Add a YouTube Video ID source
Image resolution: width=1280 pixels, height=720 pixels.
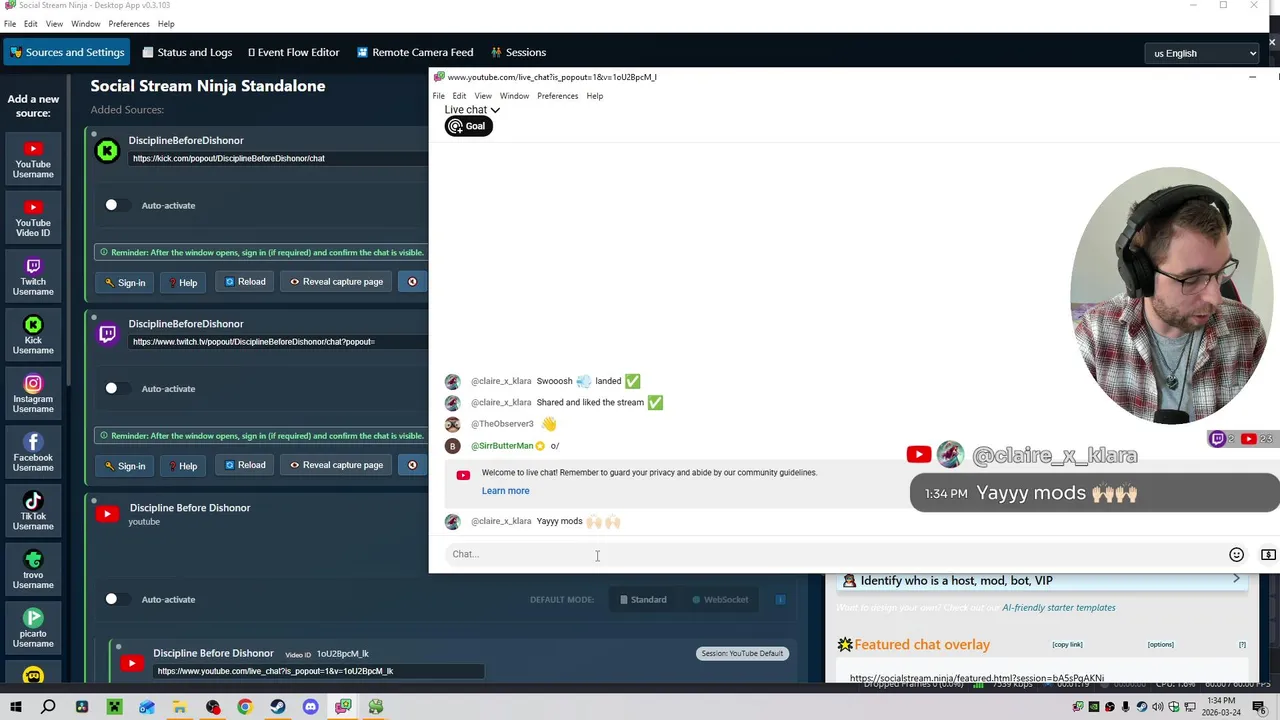tap(33, 219)
